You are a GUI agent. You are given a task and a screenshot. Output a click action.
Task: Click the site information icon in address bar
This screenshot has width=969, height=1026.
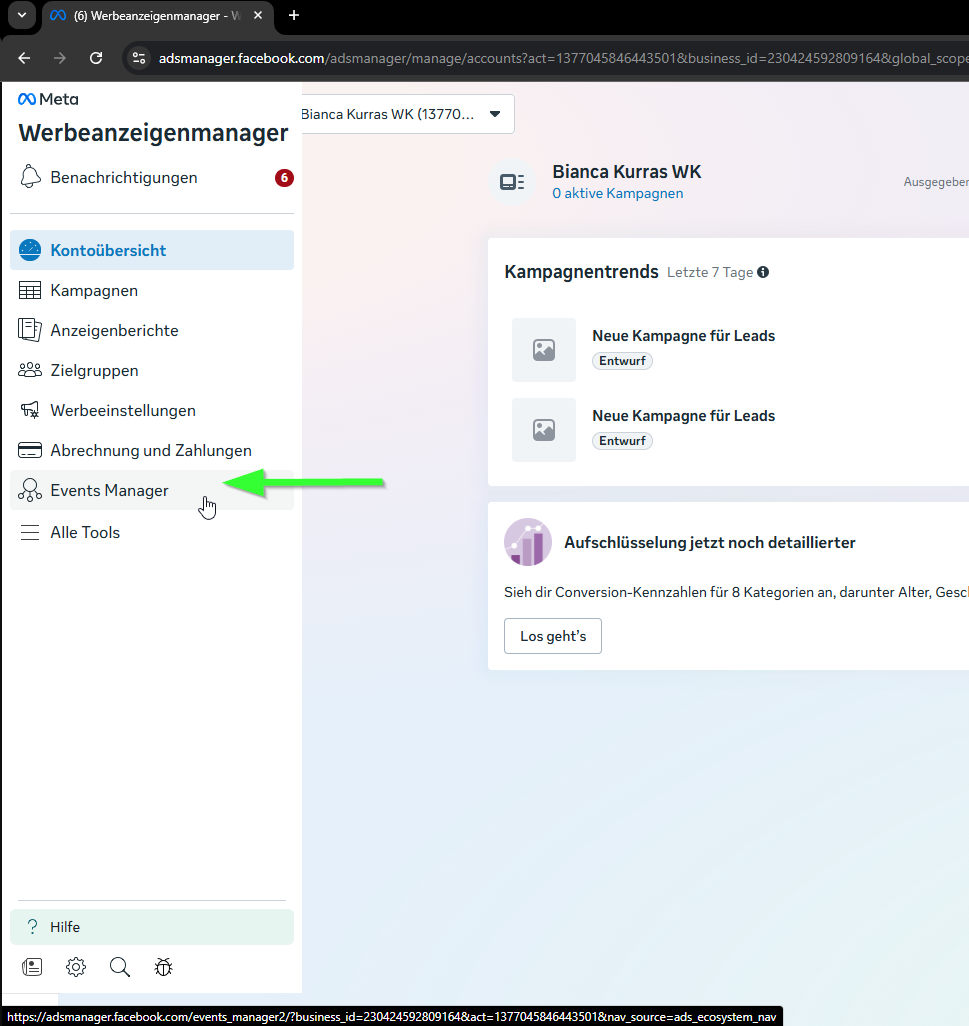(x=139, y=58)
